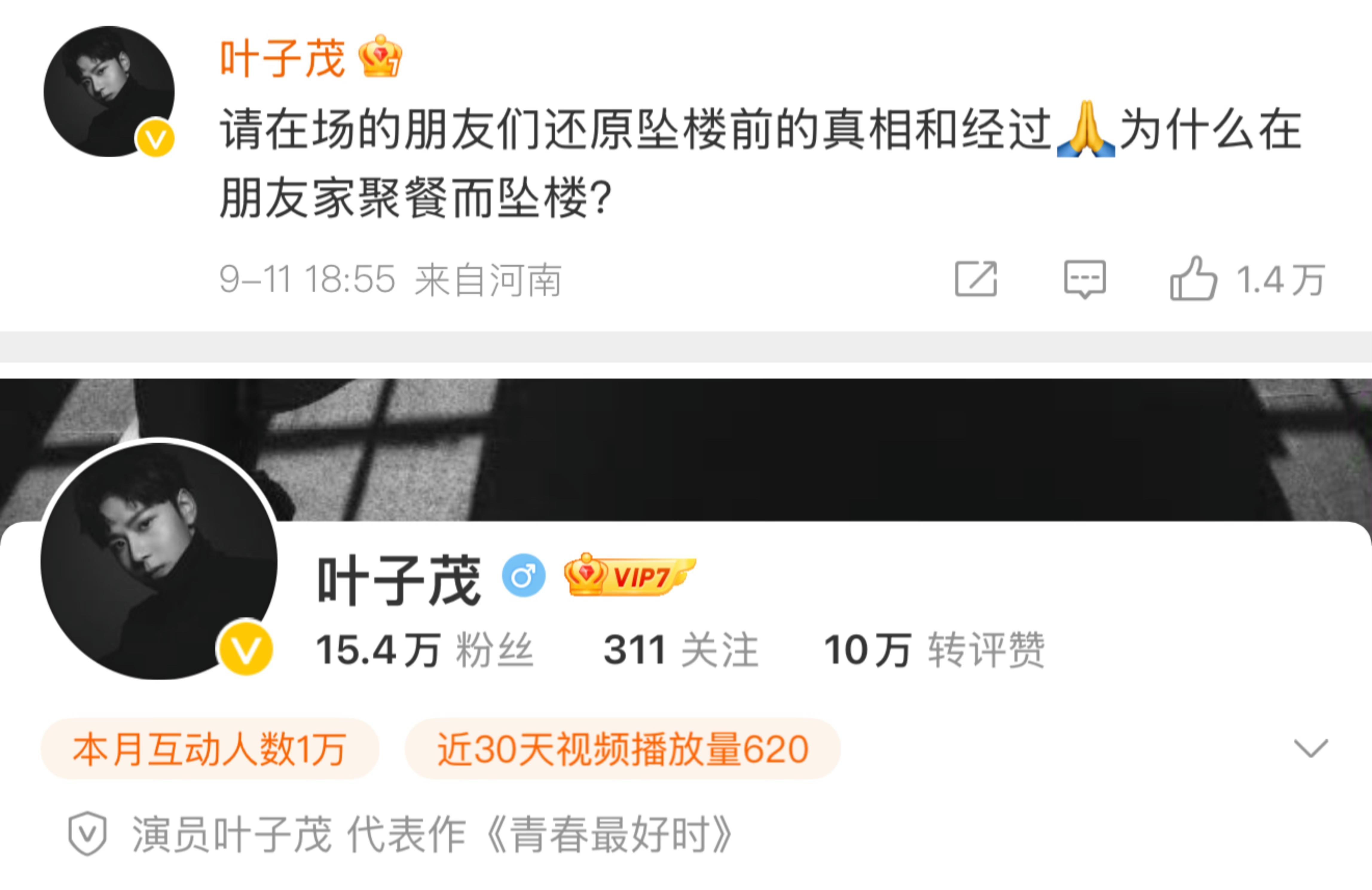Tap the repost share icon on the post
This screenshot has width=1372, height=890.
pos(975,279)
